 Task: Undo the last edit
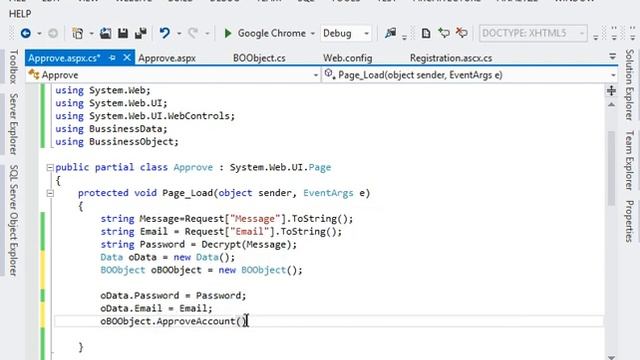(x=164, y=33)
